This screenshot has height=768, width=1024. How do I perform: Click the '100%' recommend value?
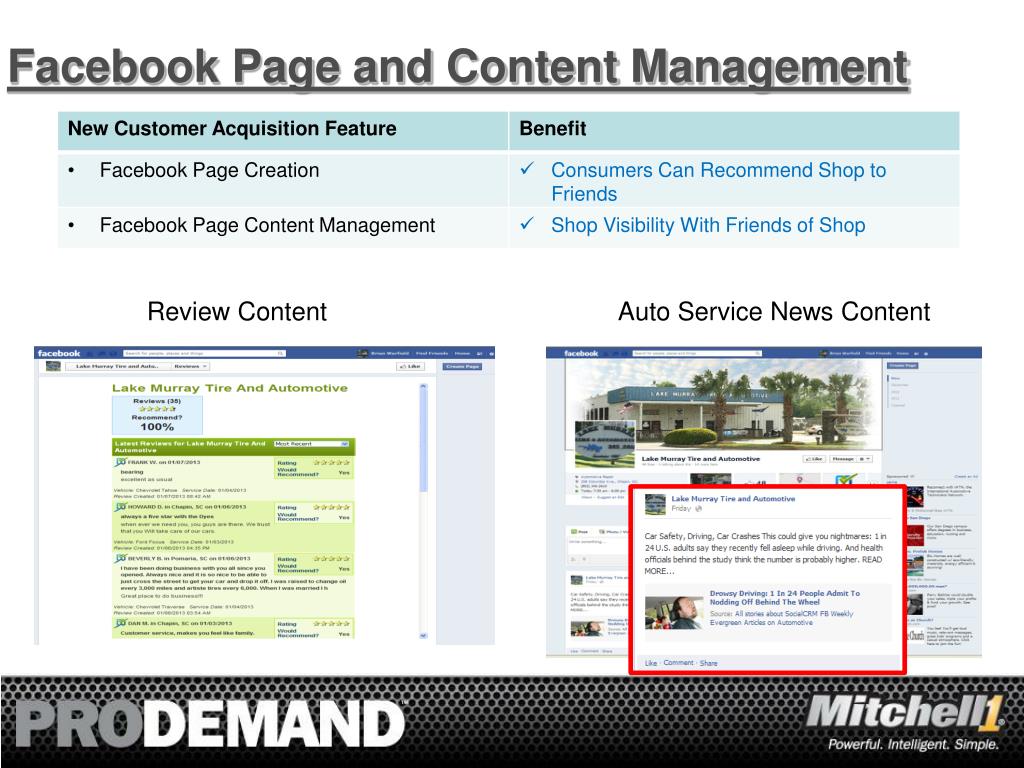click(x=157, y=427)
